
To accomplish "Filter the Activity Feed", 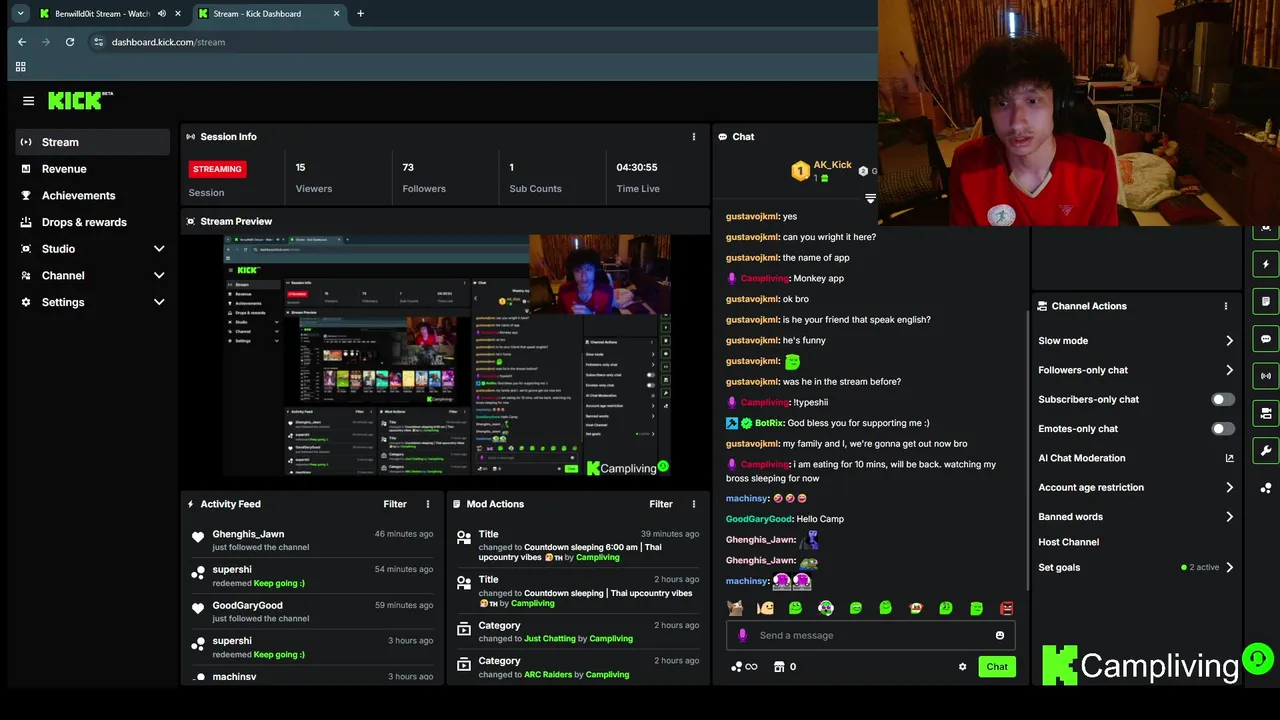I will [395, 504].
